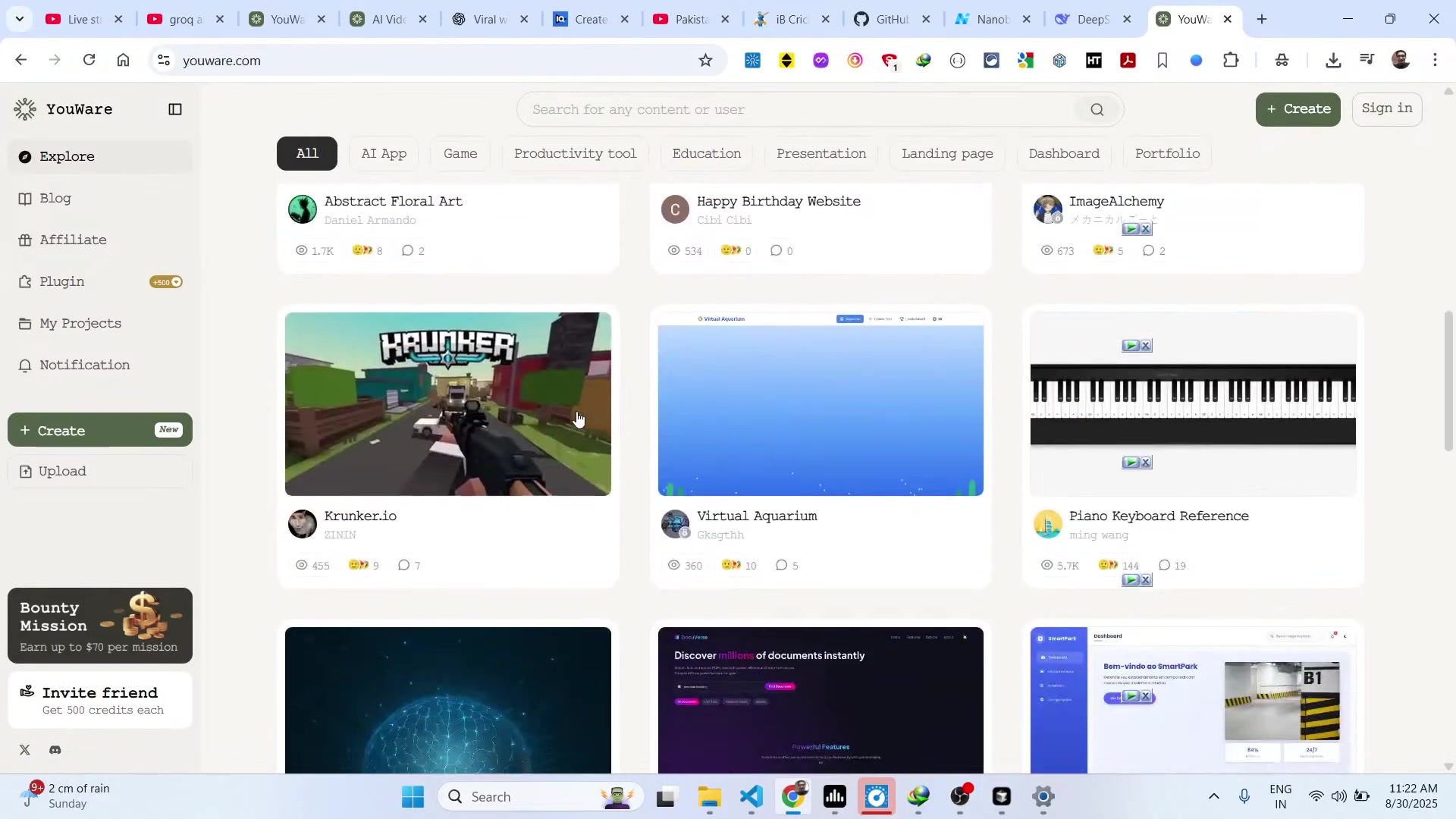Screen dimensions: 1456x819
Task: Open the Piano Keyboard Reference thumbnail
Action: pyautogui.click(x=1193, y=404)
